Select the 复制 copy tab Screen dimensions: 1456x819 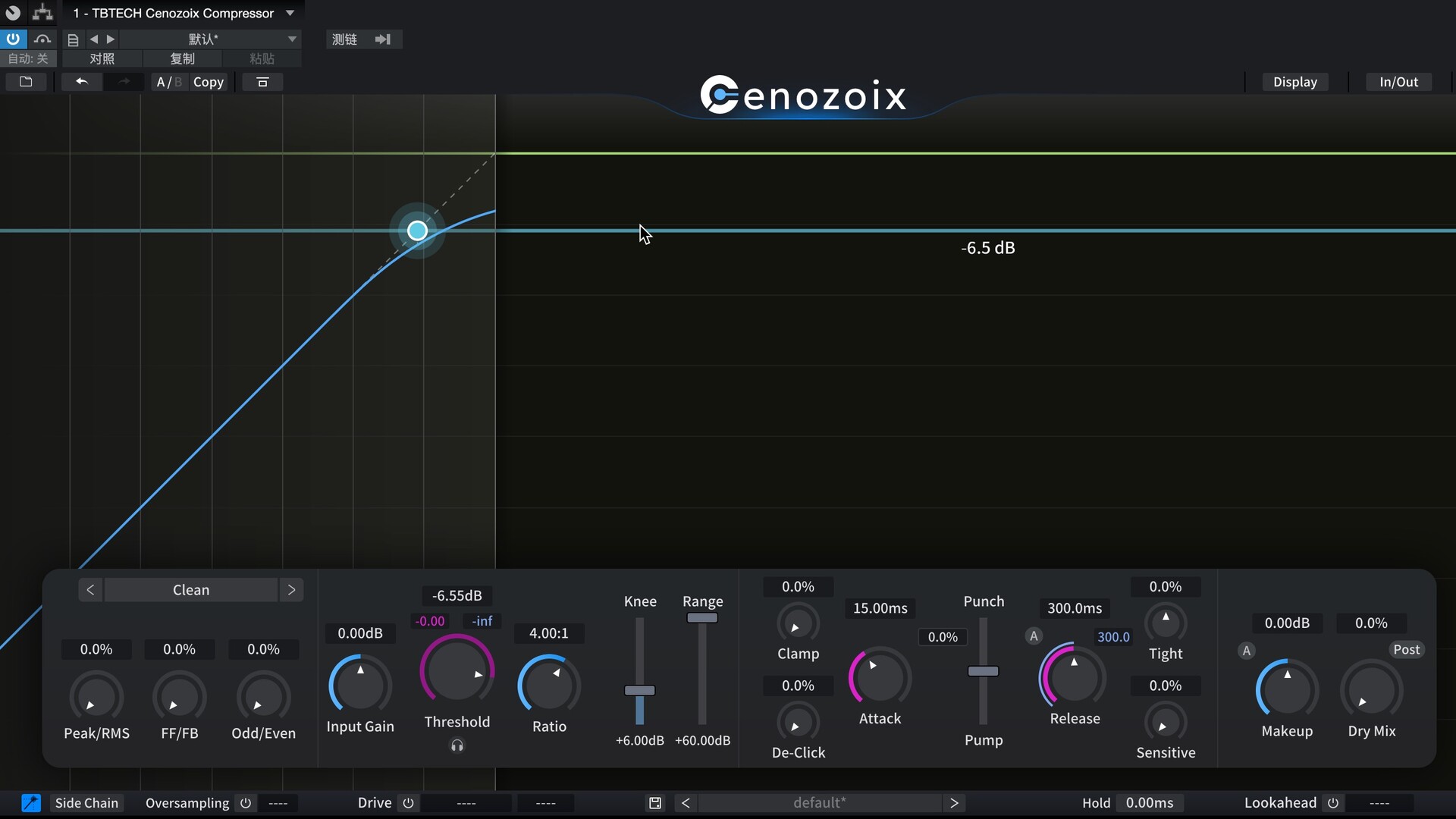[182, 58]
